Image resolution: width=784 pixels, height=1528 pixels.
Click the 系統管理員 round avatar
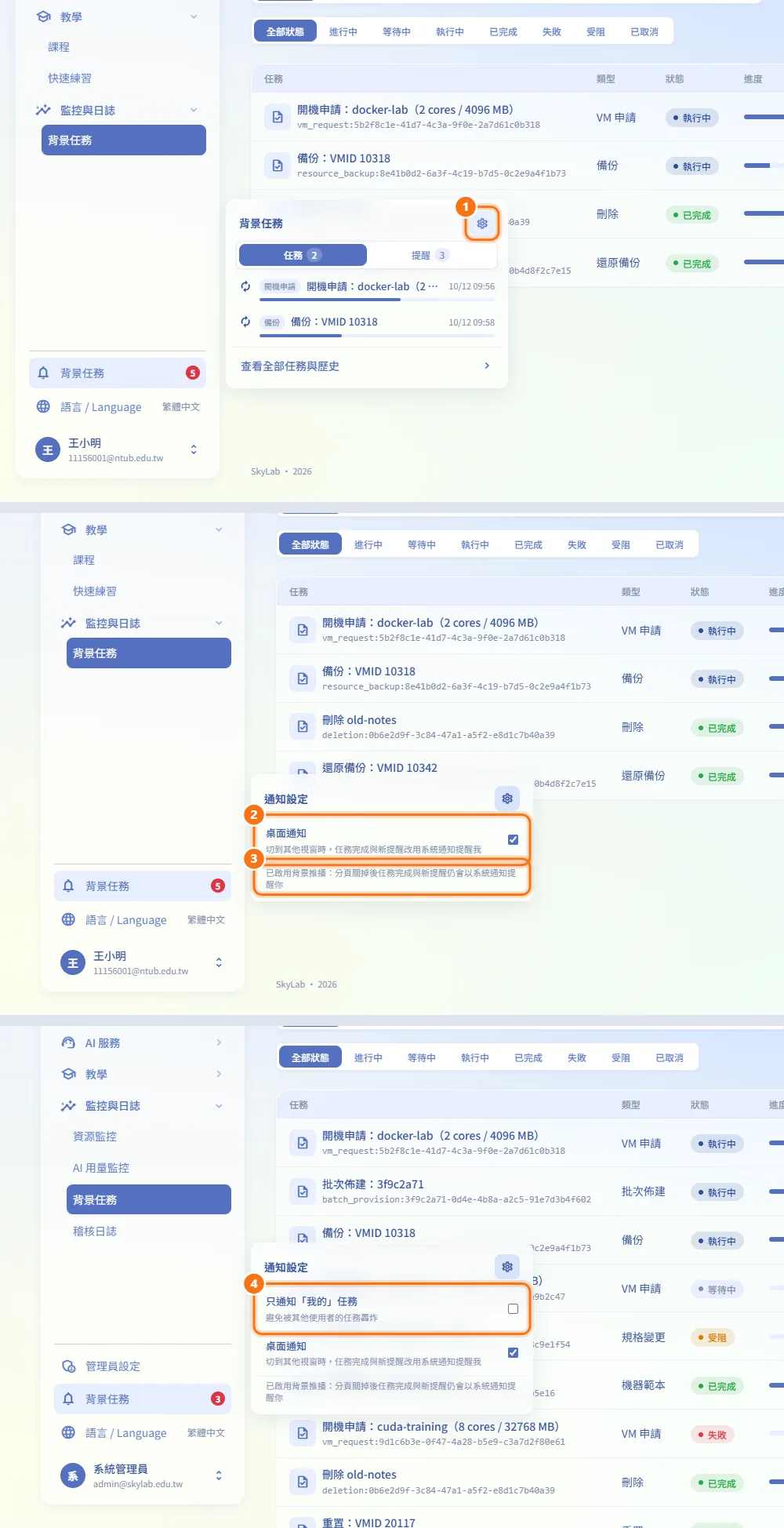click(x=73, y=1475)
